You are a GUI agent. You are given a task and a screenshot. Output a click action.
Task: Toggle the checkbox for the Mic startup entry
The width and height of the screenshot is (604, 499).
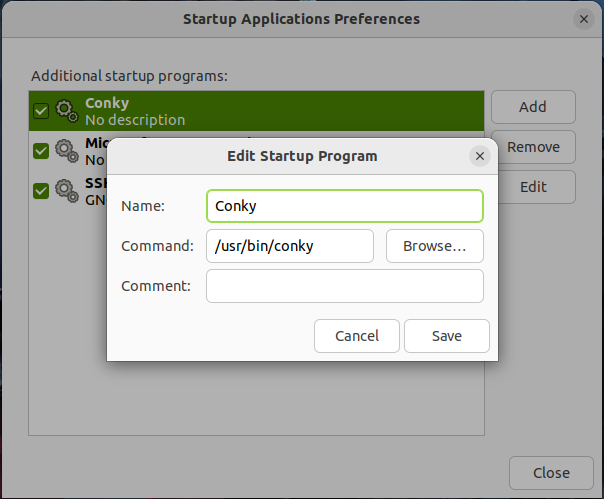[x=41, y=151]
